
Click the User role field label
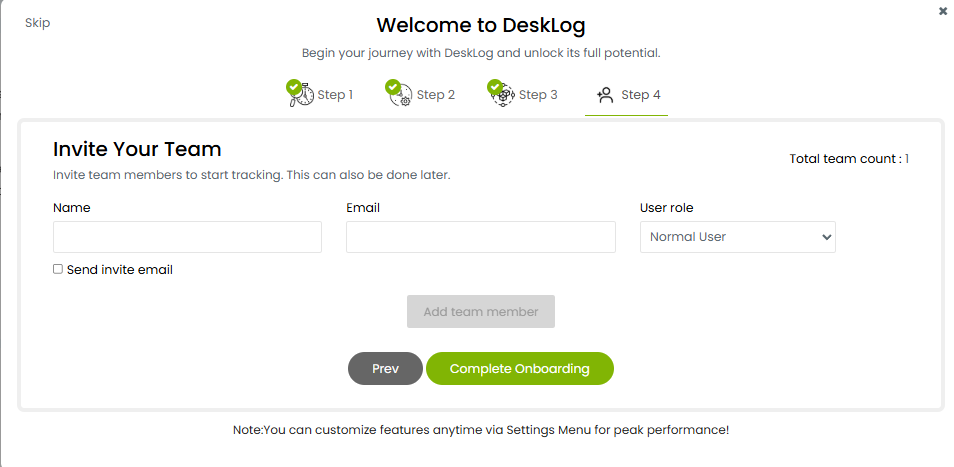click(667, 208)
